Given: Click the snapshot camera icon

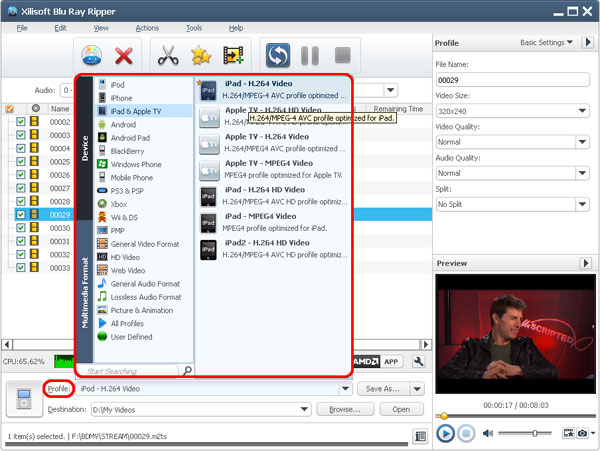Looking at the screenshot, I should click(582, 433).
